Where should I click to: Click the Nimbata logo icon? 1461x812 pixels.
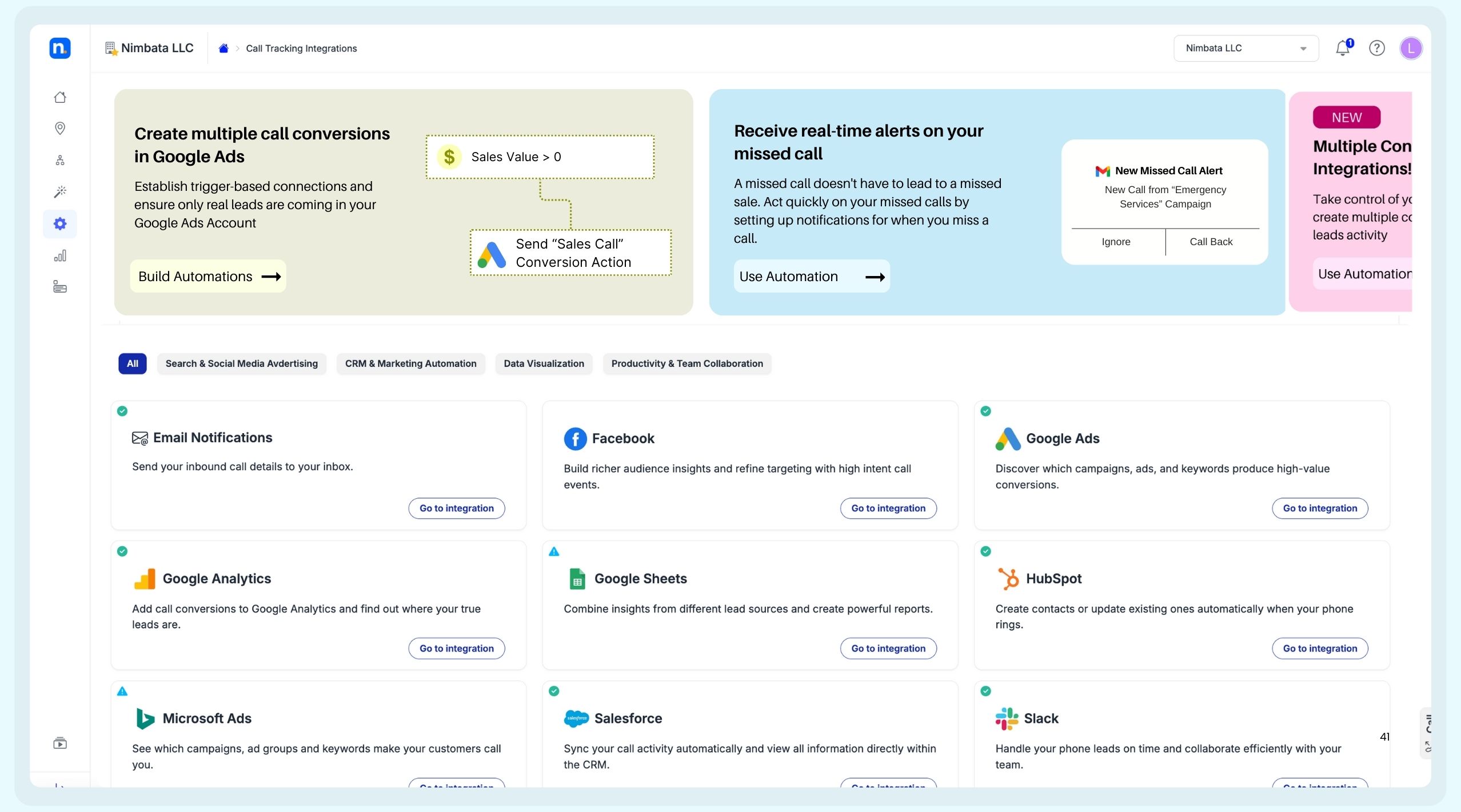point(60,48)
